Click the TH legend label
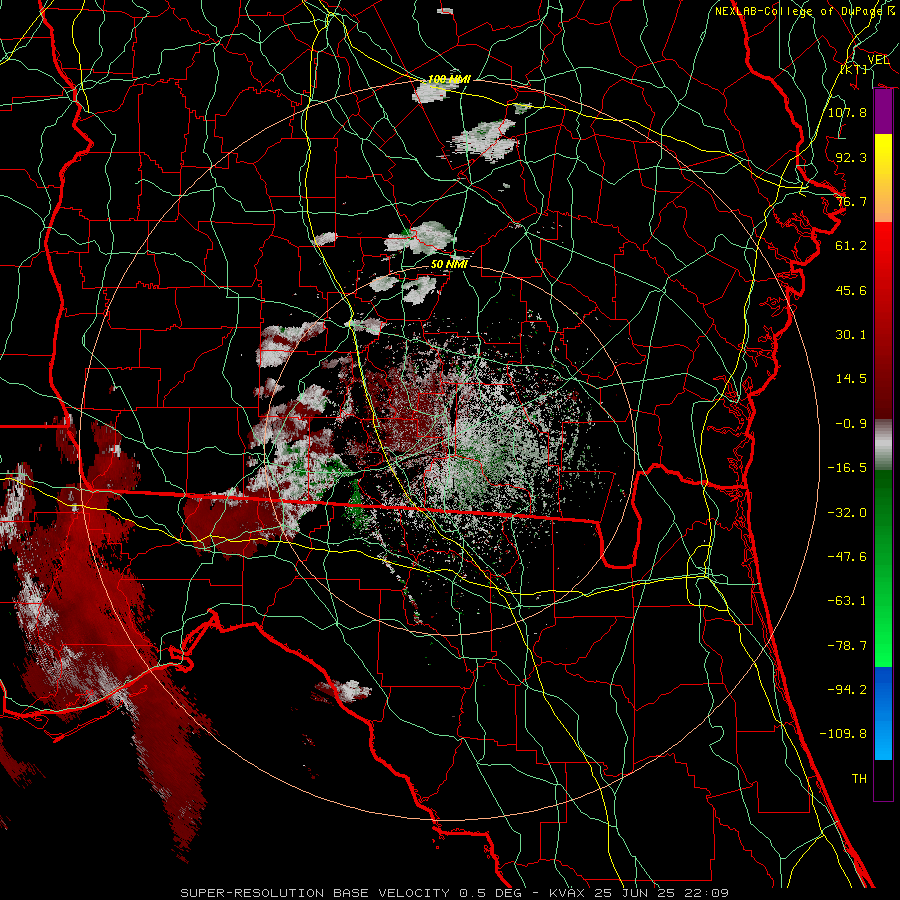This screenshot has height=900, width=900. [859, 778]
